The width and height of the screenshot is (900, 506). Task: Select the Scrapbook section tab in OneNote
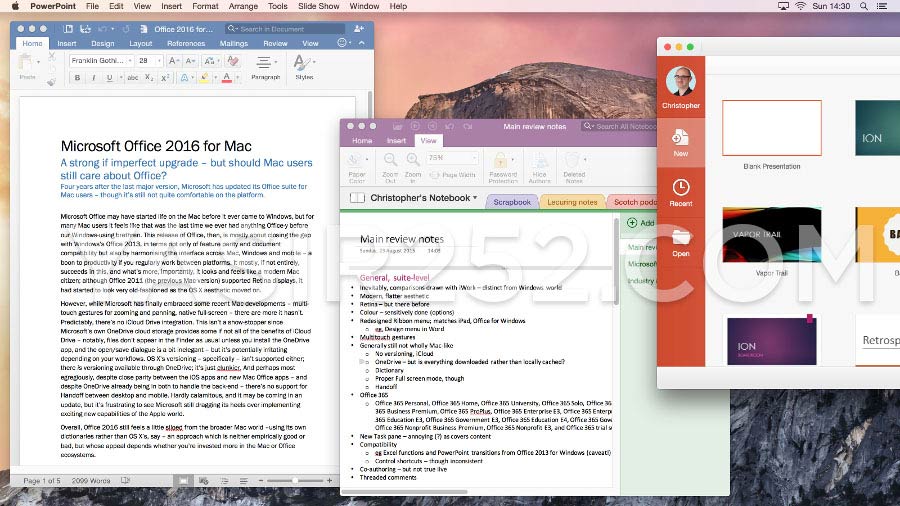pyautogui.click(x=512, y=202)
